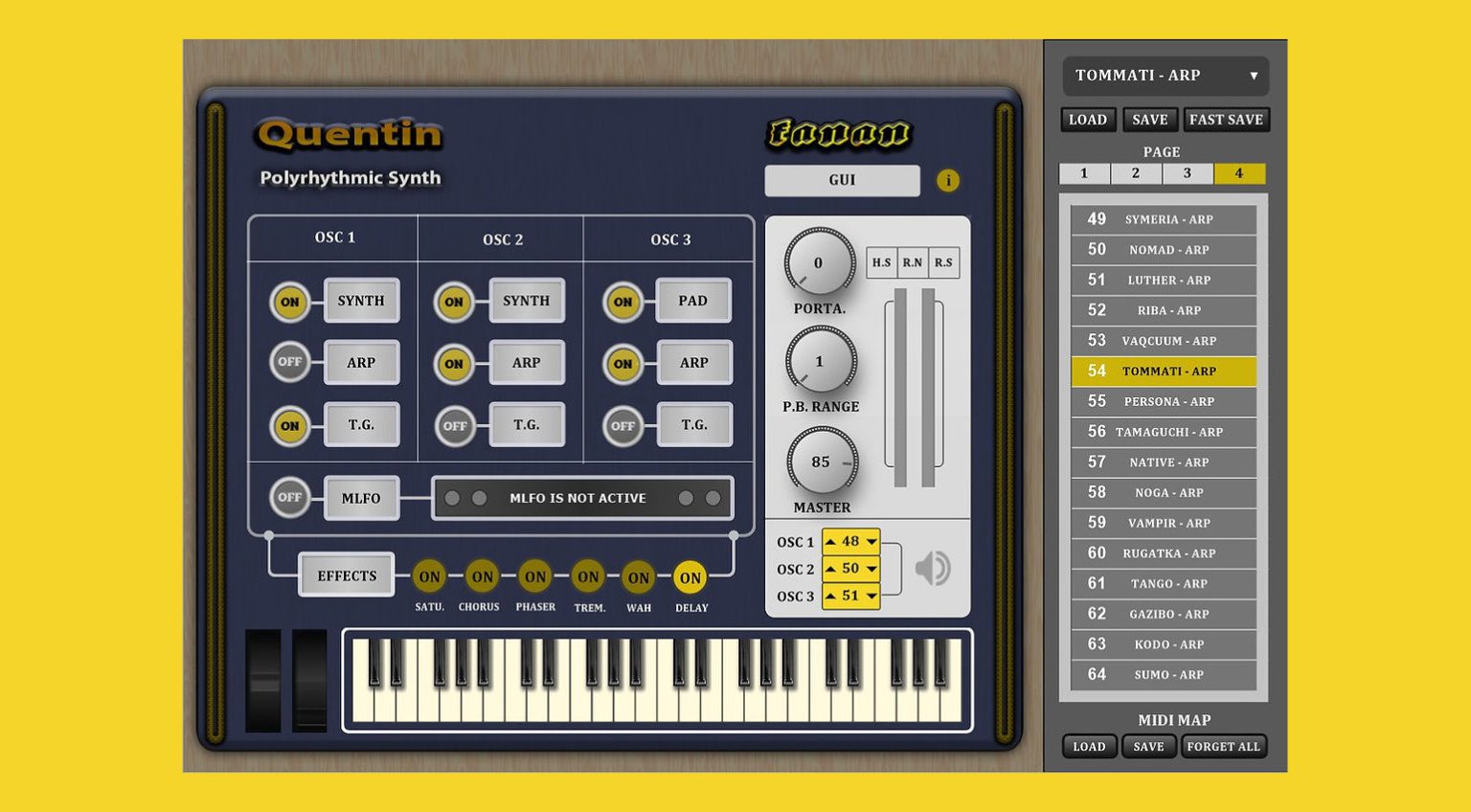This screenshot has width=1471, height=812.
Task: Switch to preset page 2
Action: click(1135, 173)
